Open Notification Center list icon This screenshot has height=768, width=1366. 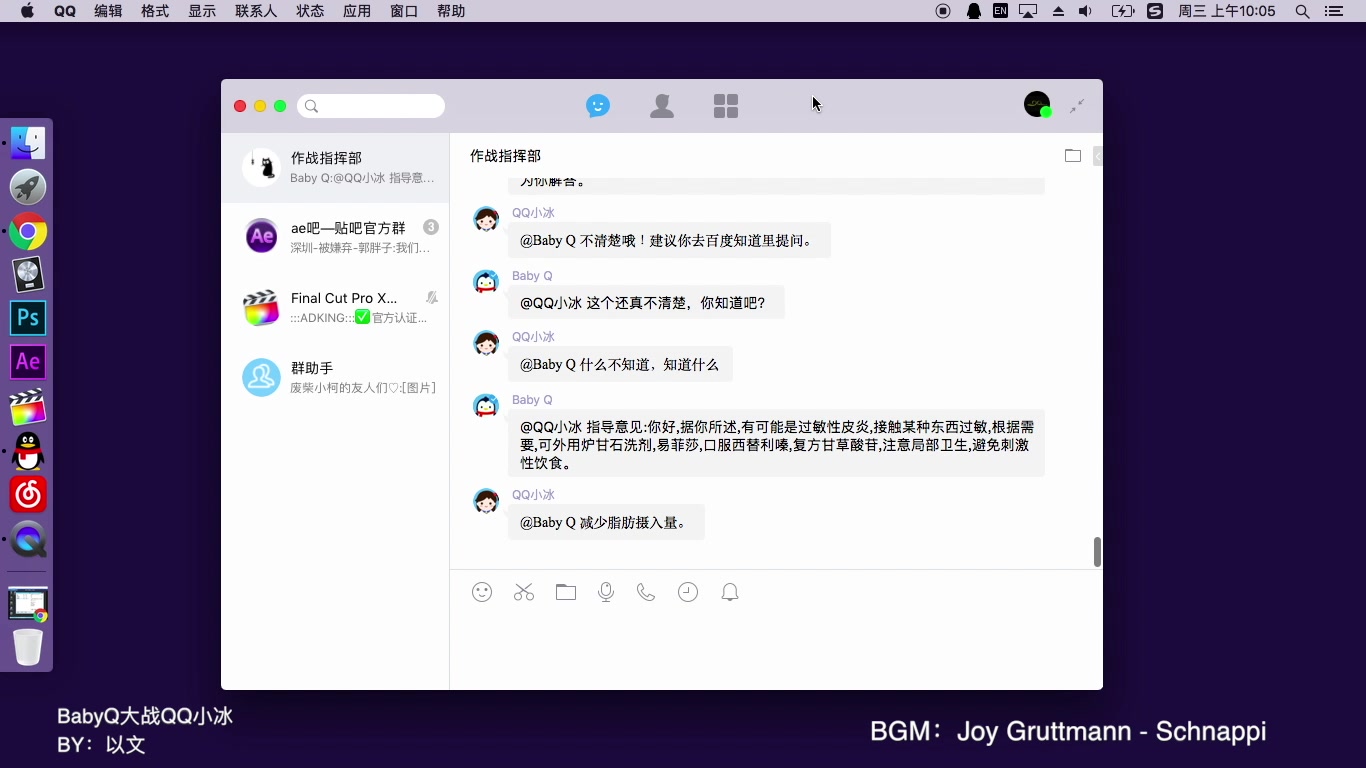(x=1333, y=11)
